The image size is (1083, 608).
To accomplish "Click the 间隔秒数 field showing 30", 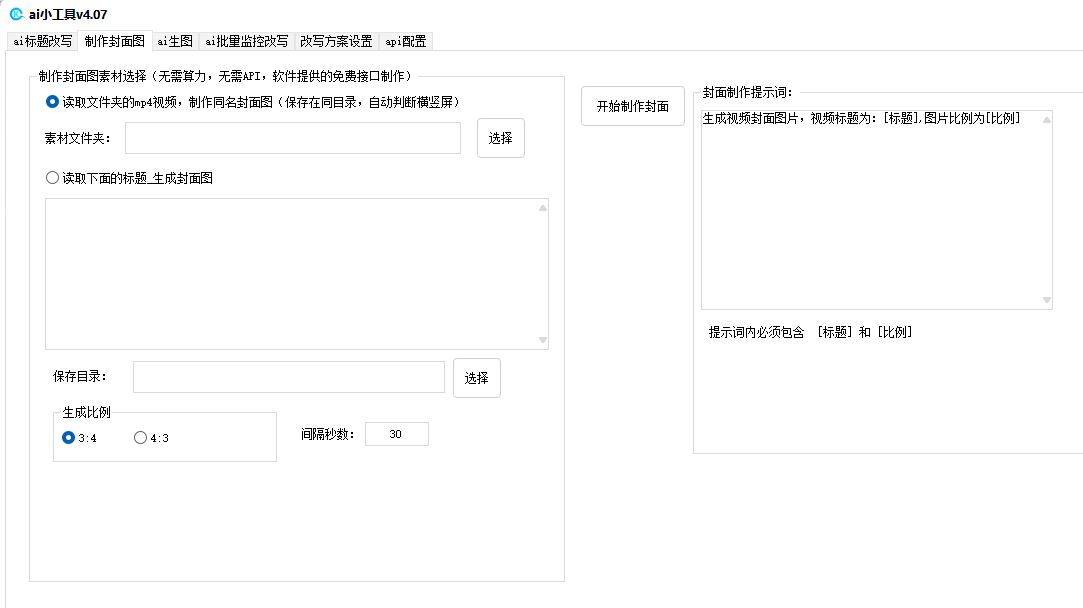I will coord(396,434).
